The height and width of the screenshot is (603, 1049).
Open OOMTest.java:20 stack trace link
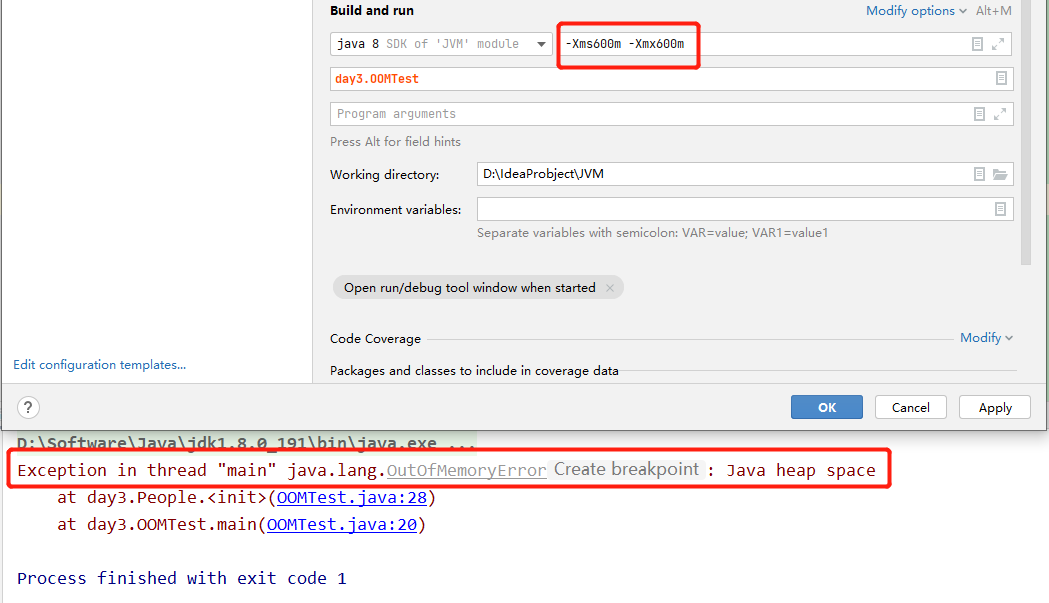[x=342, y=525]
